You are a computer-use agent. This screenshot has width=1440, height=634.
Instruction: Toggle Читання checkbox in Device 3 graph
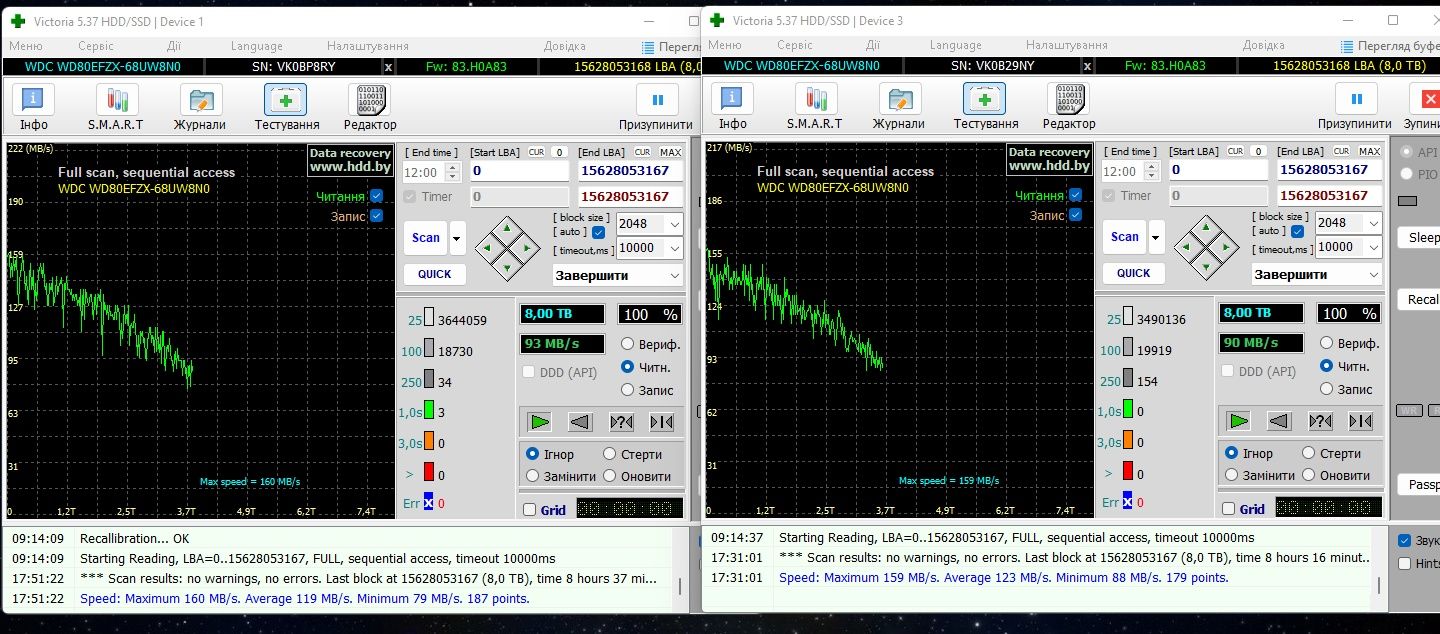pyautogui.click(x=1076, y=195)
